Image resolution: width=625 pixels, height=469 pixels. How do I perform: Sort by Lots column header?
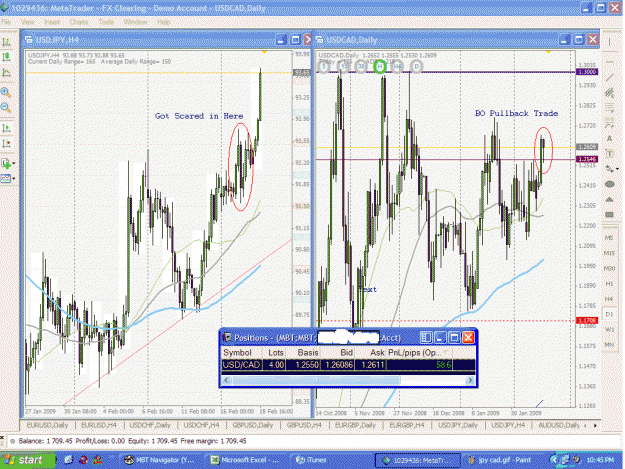tap(276, 353)
